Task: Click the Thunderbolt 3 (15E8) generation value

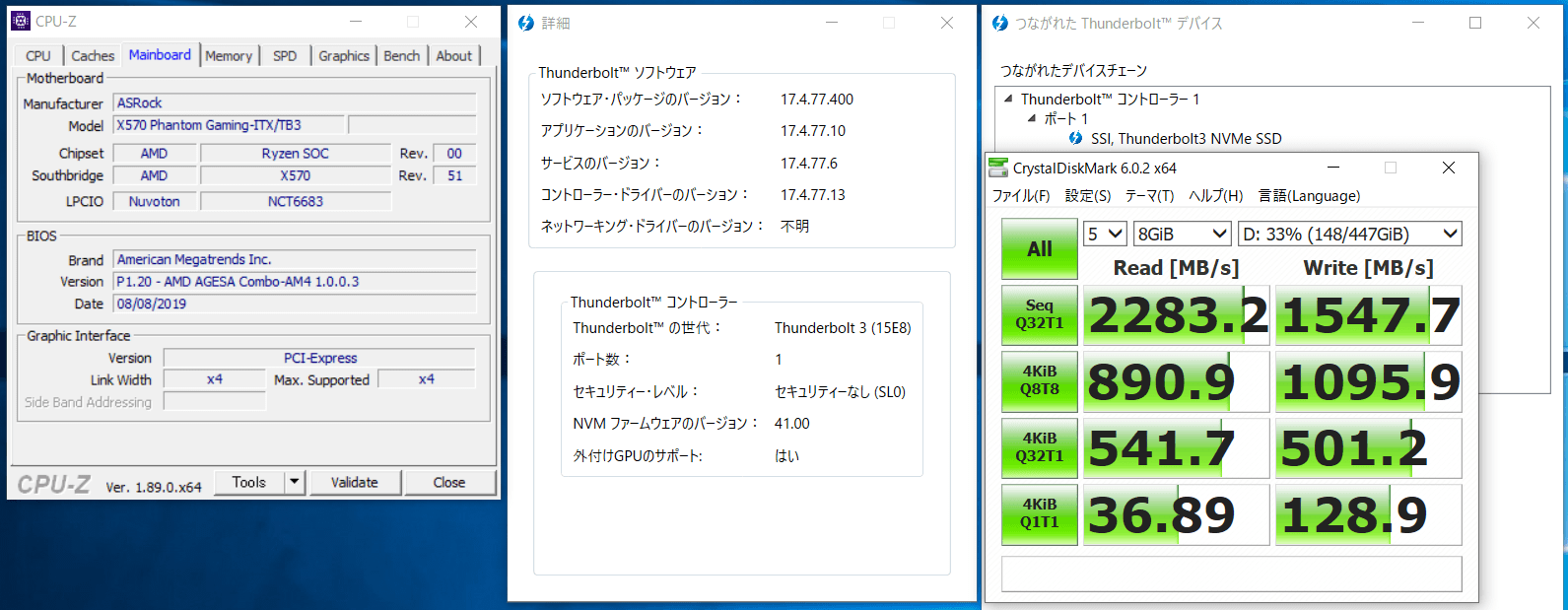Action: pyautogui.click(x=843, y=327)
